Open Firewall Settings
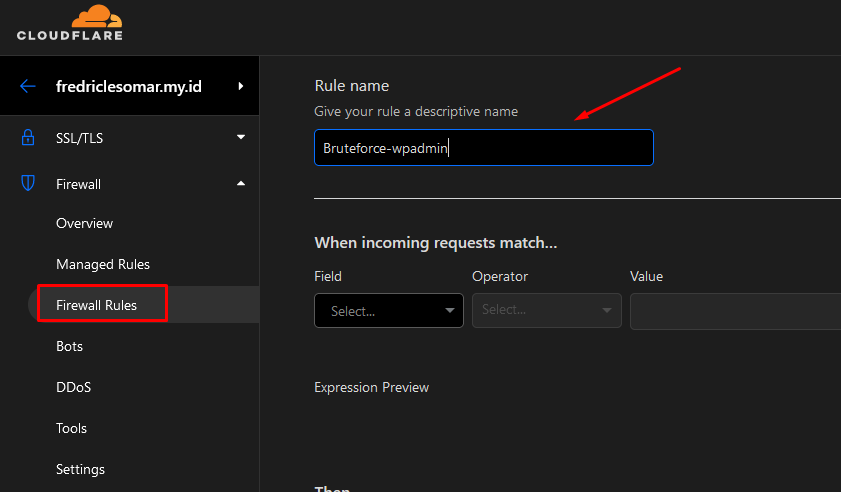Viewport: 841px width, 492px height. (80, 469)
